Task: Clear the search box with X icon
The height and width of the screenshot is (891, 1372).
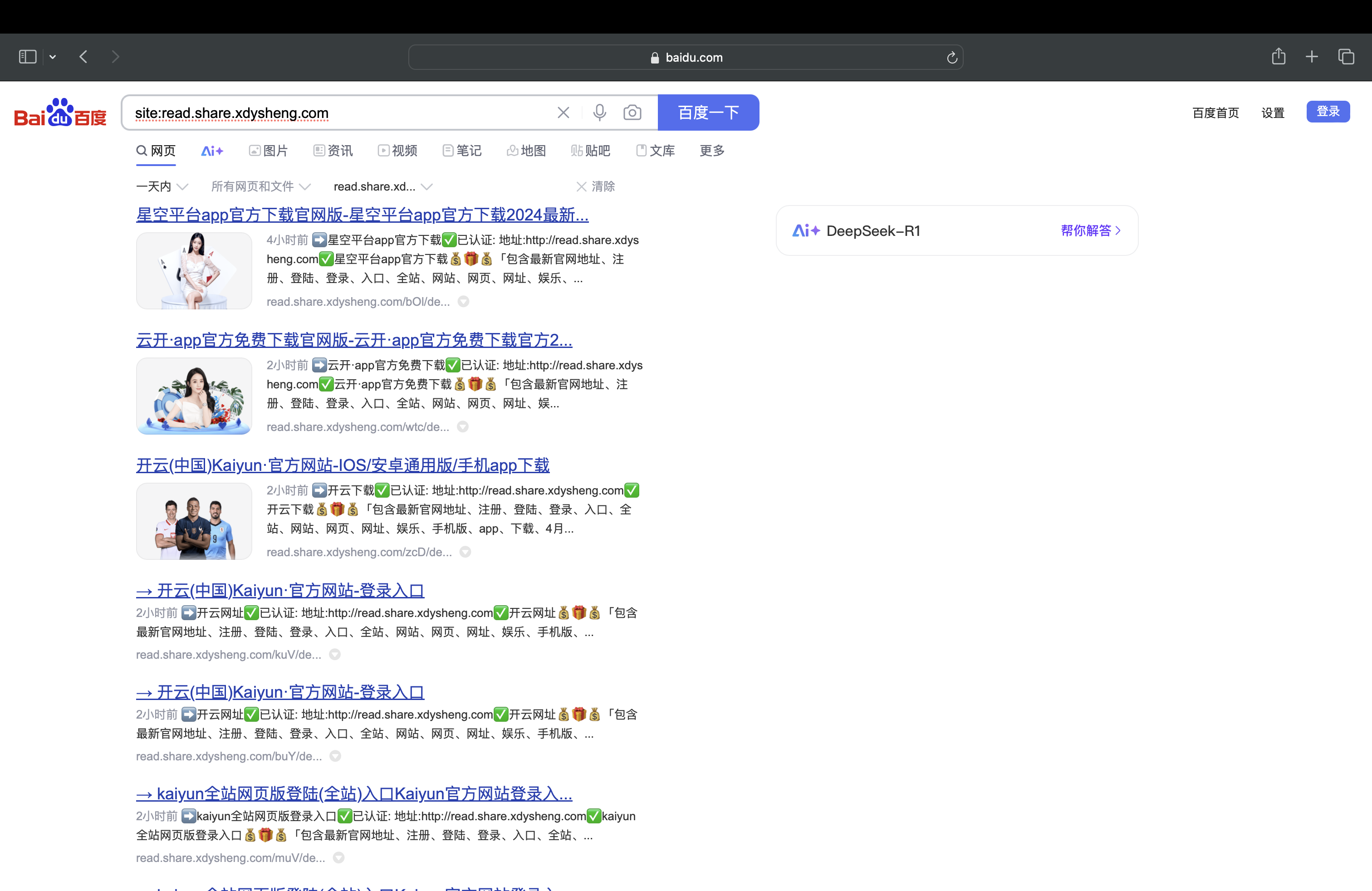Action: (x=563, y=113)
